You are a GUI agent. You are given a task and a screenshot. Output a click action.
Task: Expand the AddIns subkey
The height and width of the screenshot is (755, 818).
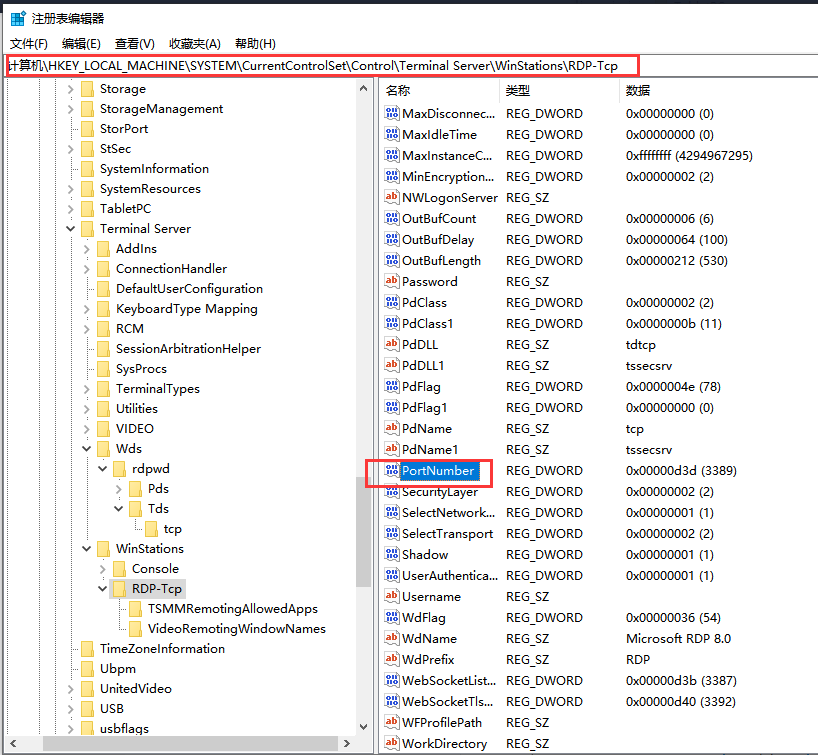[x=87, y=249]
